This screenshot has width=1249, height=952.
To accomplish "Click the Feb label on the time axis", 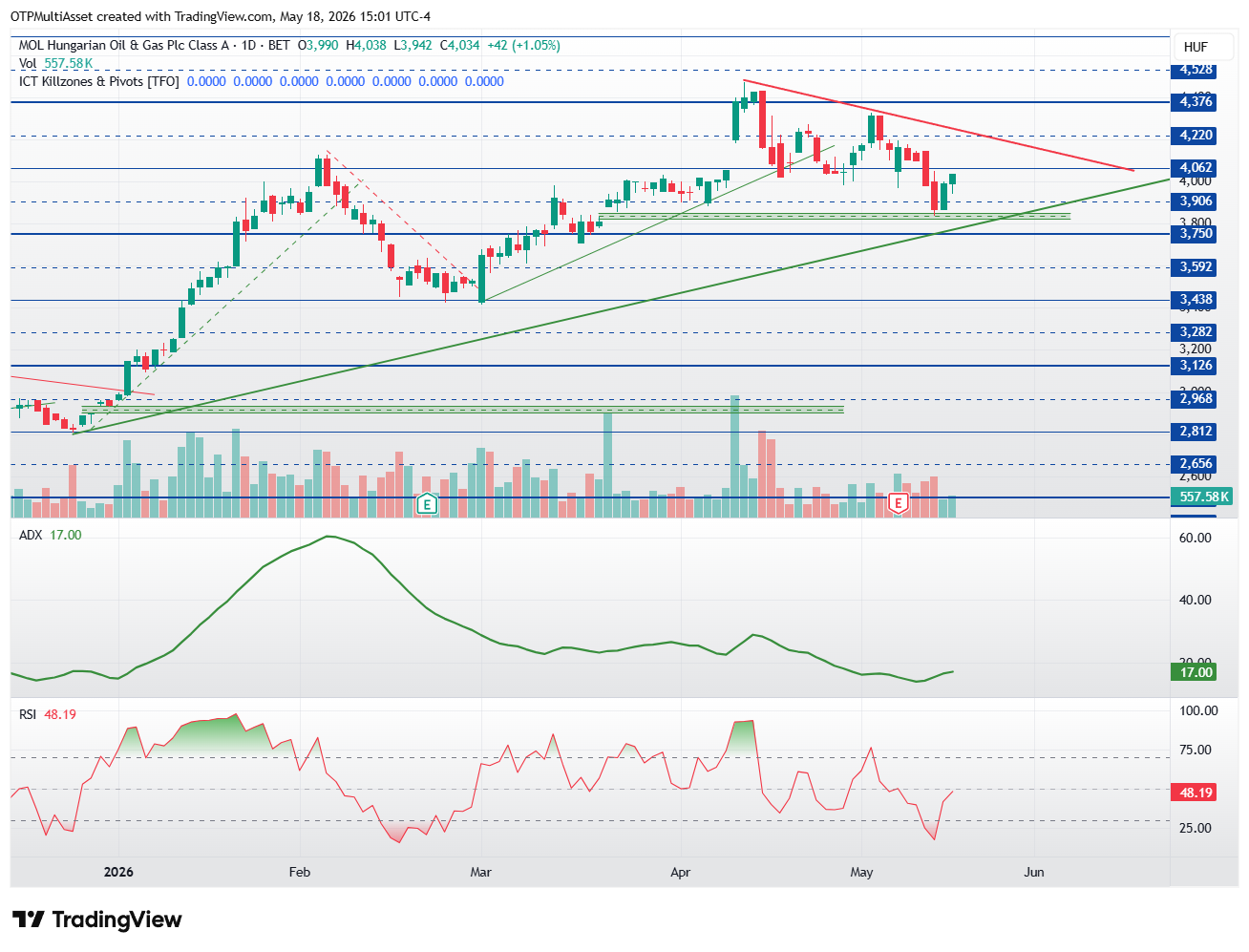I will pyautogui.click(x=300, y=872).
